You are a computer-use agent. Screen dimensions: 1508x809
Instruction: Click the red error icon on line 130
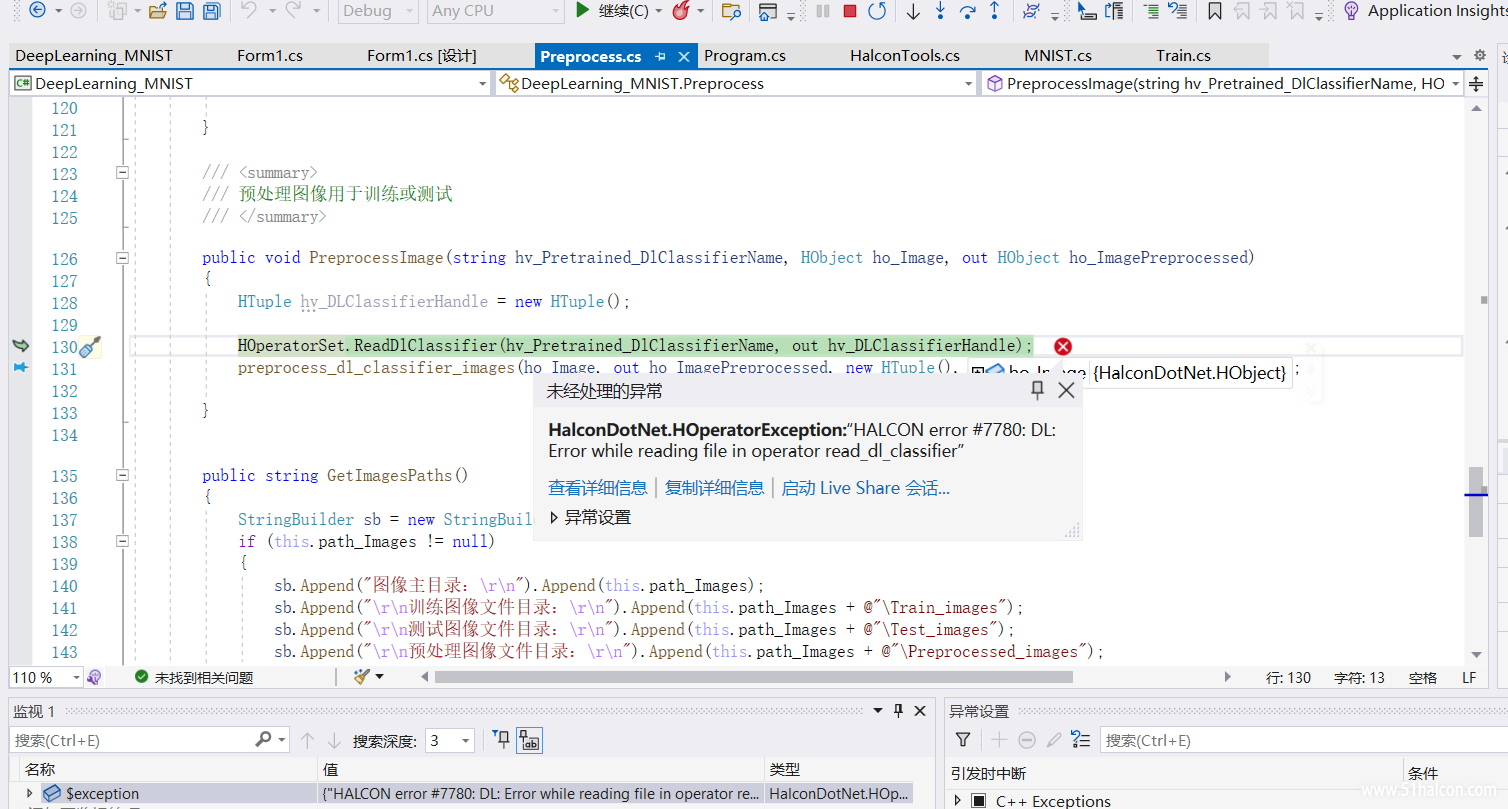coord(1063,346)
